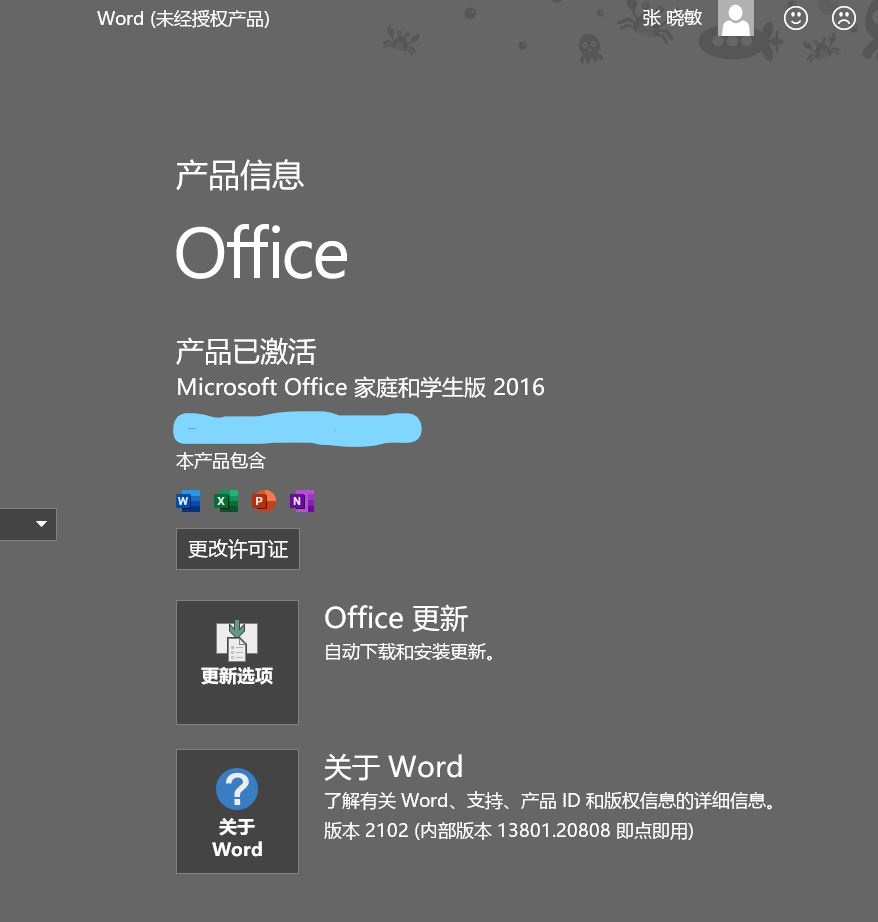
Task: Click the OneNote app icon under 本产品包含
Action: pyautogui.click(x=302, y=501)
